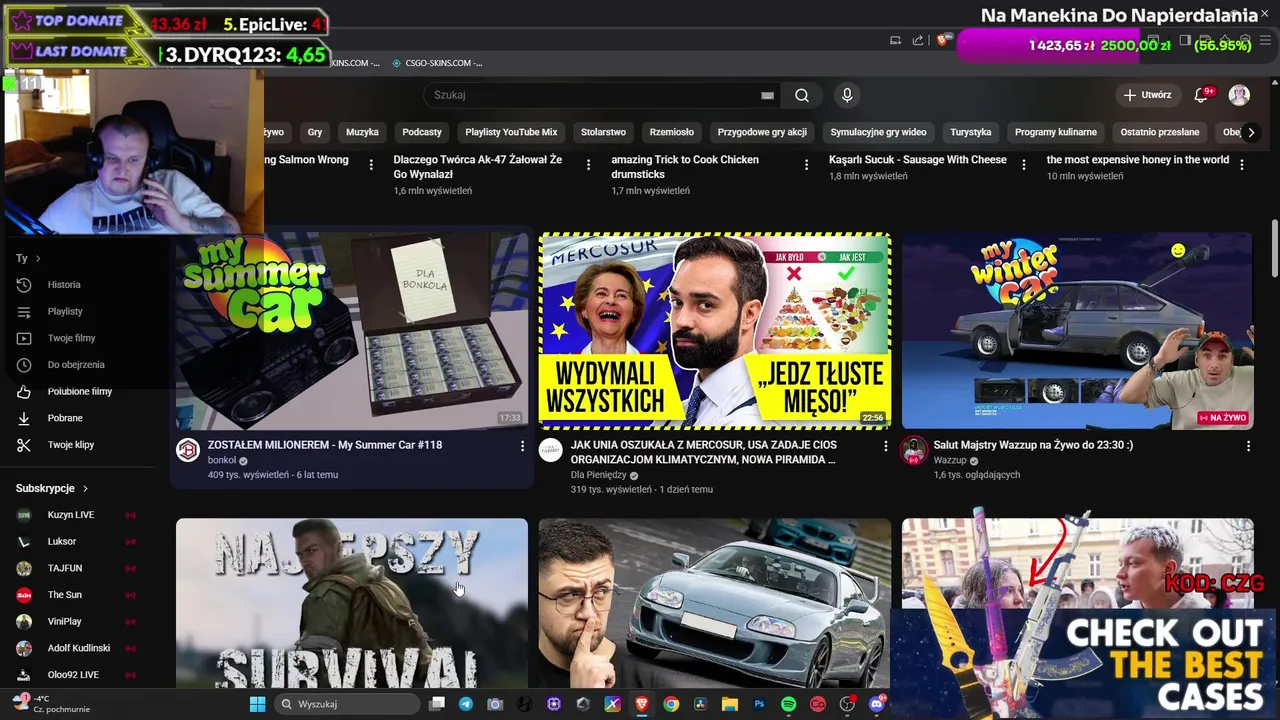Open Google Chrome from the taskbar
The width and height of the screenshot is (1280, 720).
pyautogui.click(x=671, y=704)
